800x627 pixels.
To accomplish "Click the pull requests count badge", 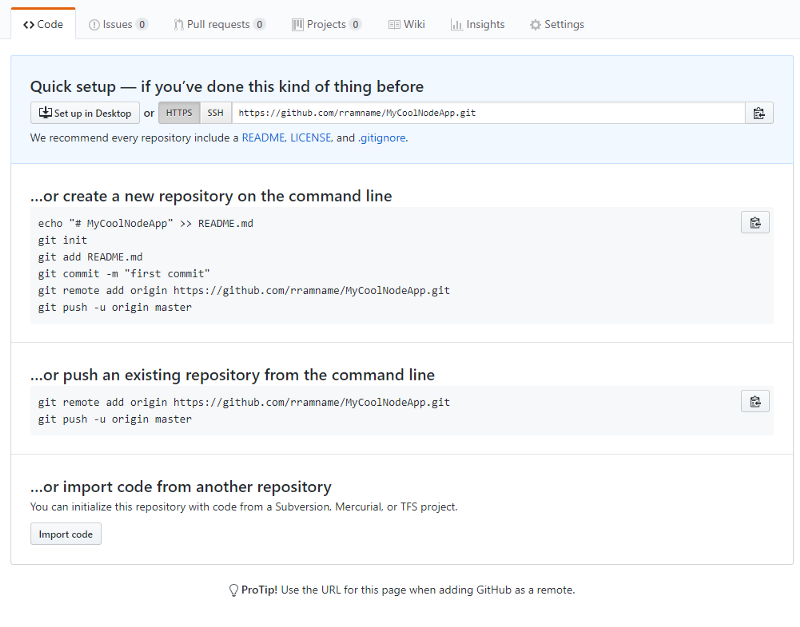I will tap(260, 24).
